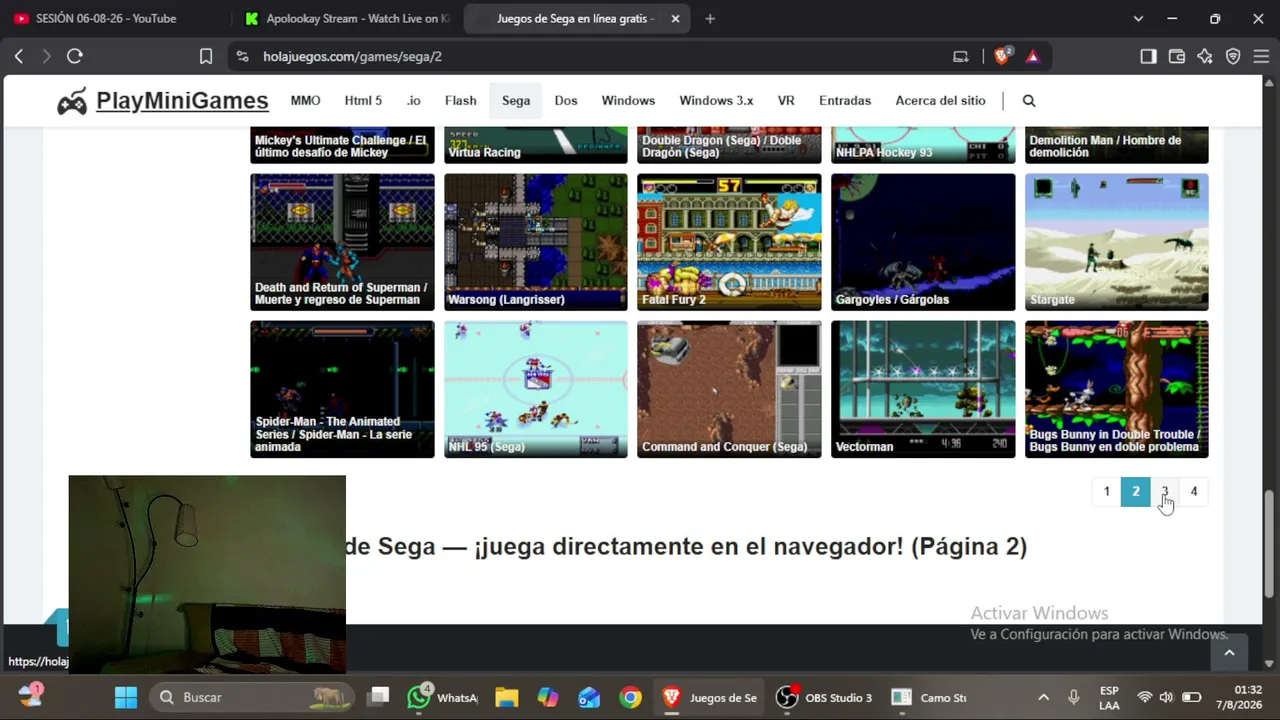Image resolution: width=1280 pixels, height=720 pixels.
Task: Open File Explorer from the taskbar
Action: 507,697
